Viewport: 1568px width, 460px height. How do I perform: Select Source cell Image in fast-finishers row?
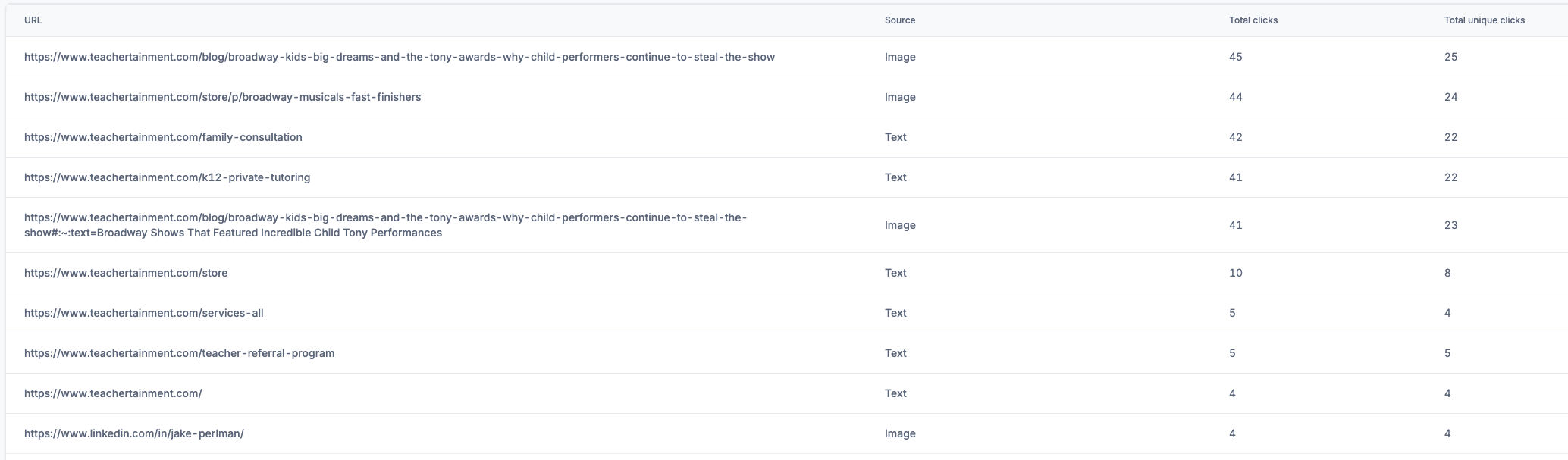pyautogui.click(x=900, y=97)
